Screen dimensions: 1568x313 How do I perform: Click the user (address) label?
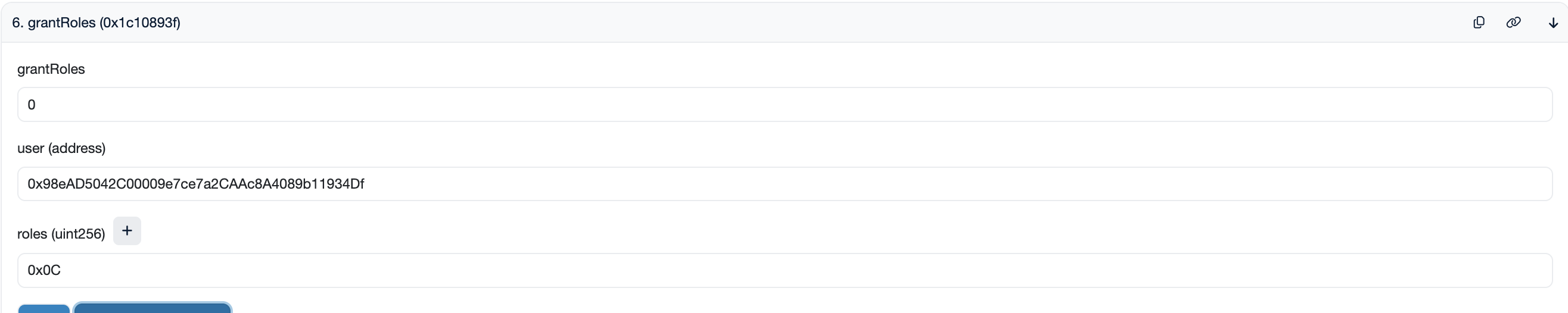(x=61, y=148)
